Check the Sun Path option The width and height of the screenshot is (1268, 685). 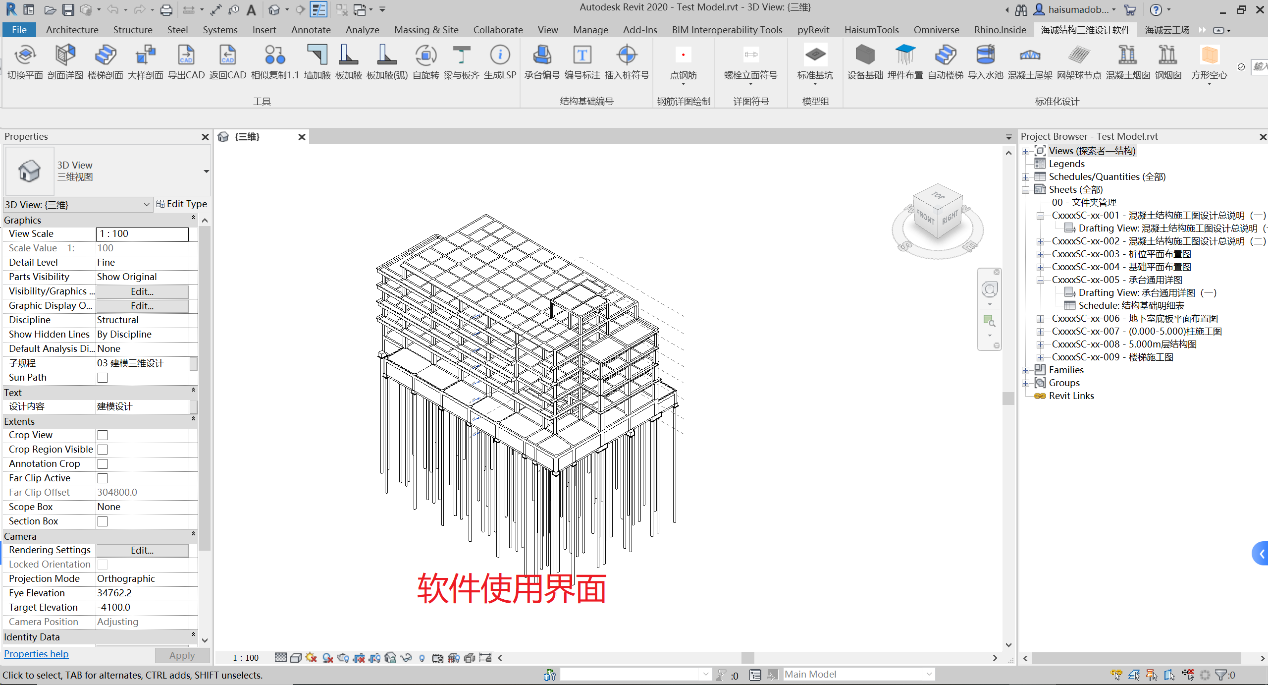click(x=102, y=378)
